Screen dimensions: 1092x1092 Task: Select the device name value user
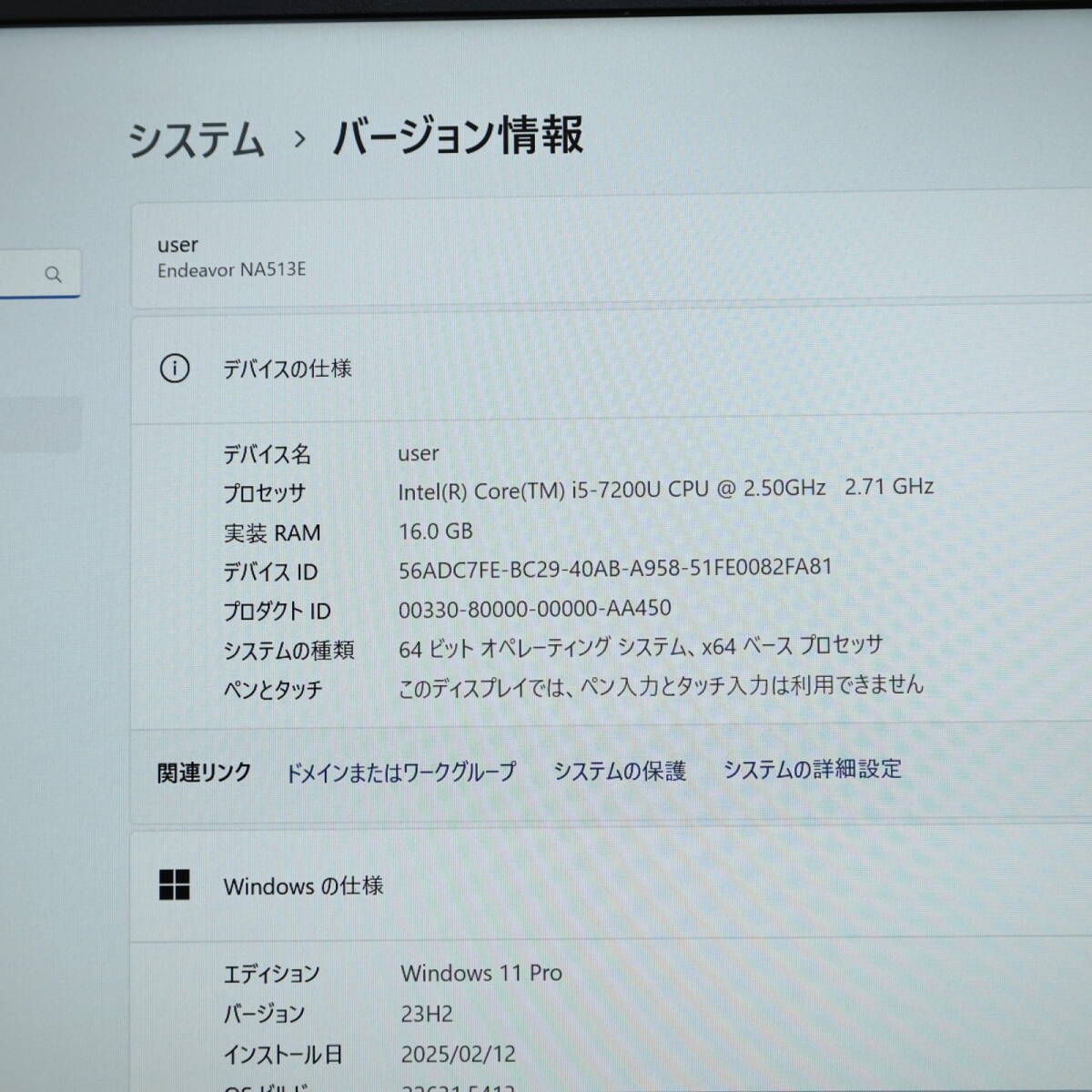point(419,453)
